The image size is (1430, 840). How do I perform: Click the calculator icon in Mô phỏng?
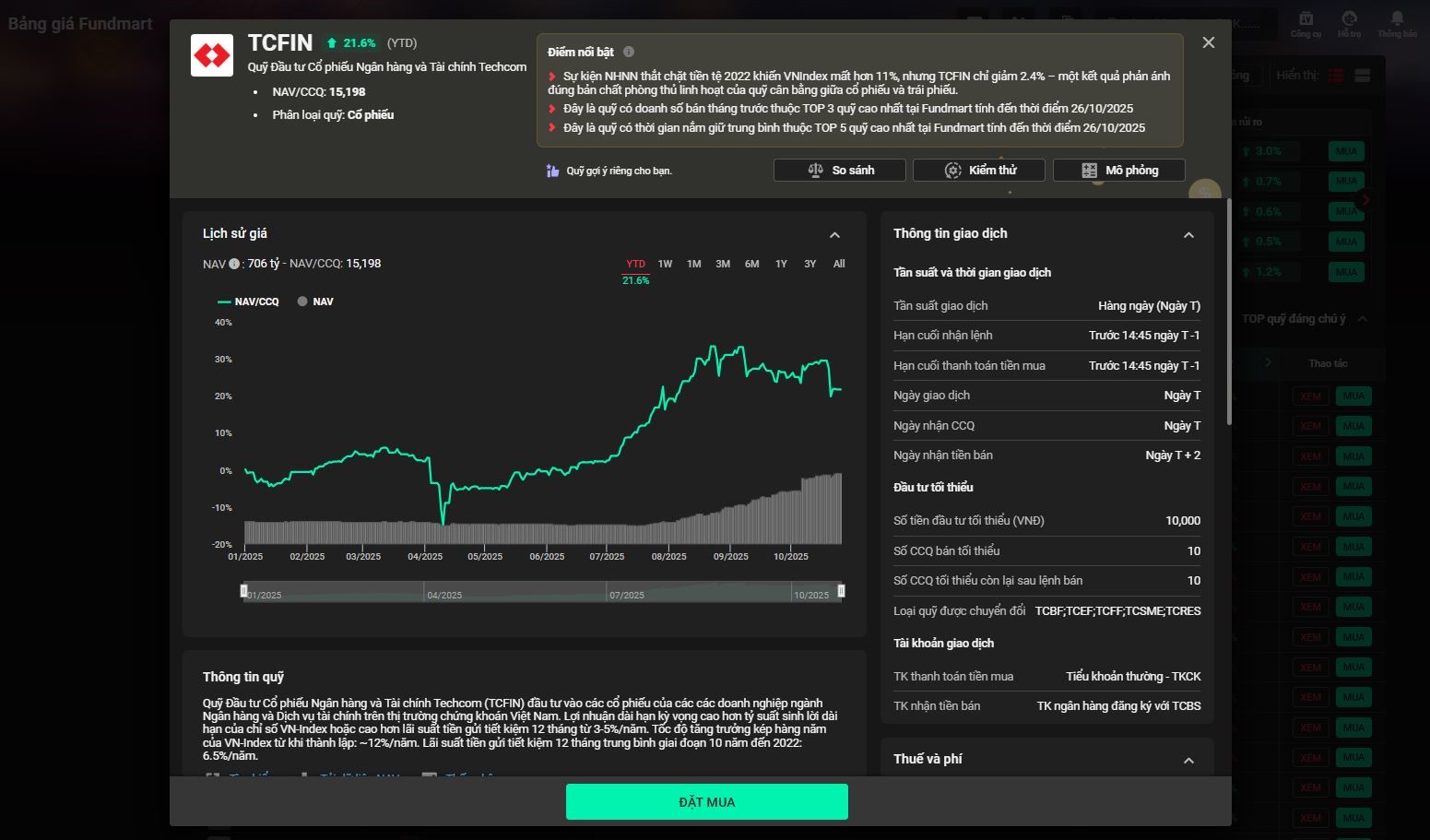[x=1089, y=171]
